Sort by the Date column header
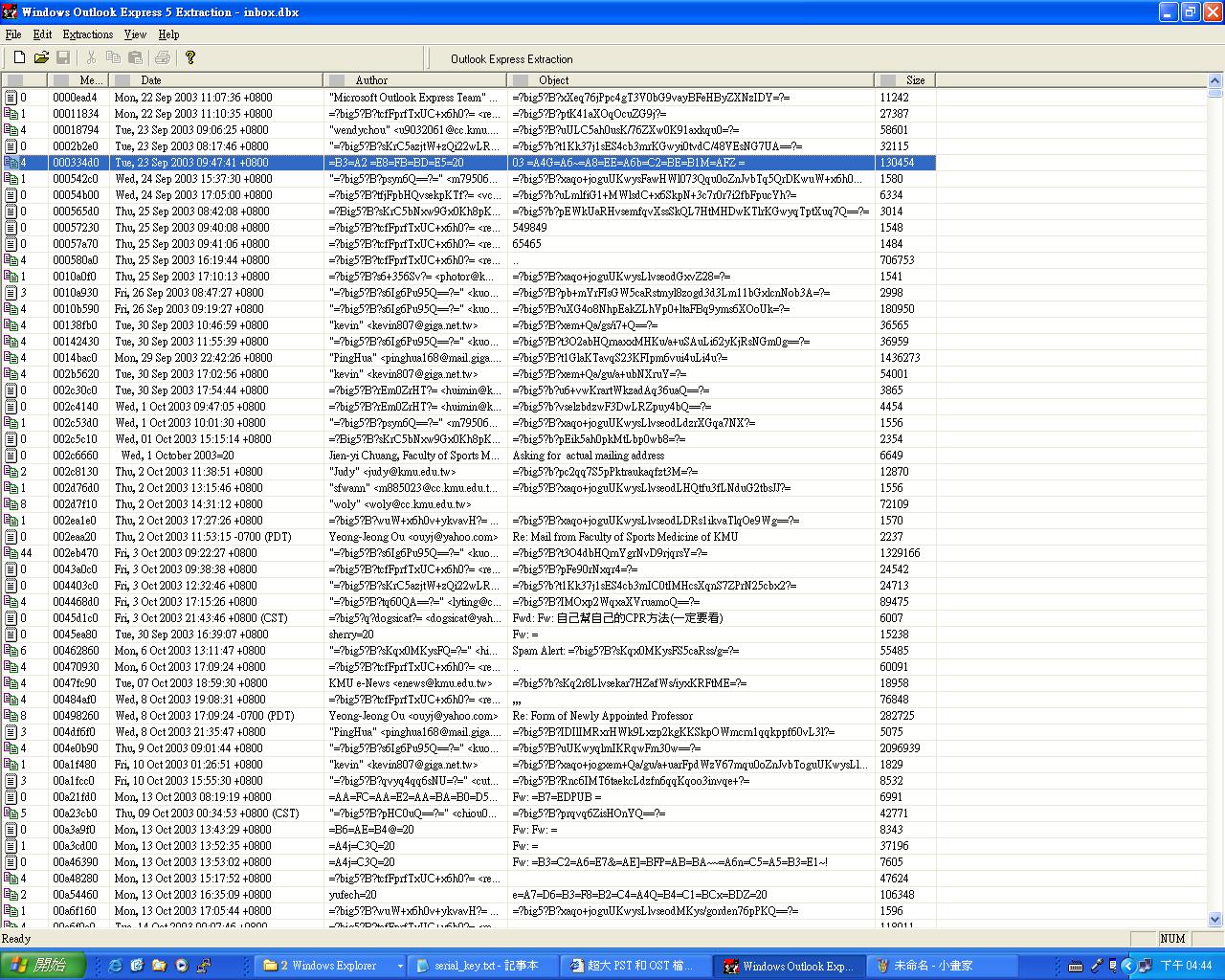 pyautogui.click(x=216, y=80)
